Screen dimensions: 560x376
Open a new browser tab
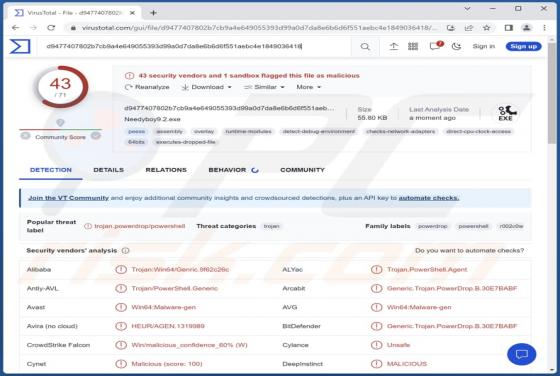tap(153, 13)
